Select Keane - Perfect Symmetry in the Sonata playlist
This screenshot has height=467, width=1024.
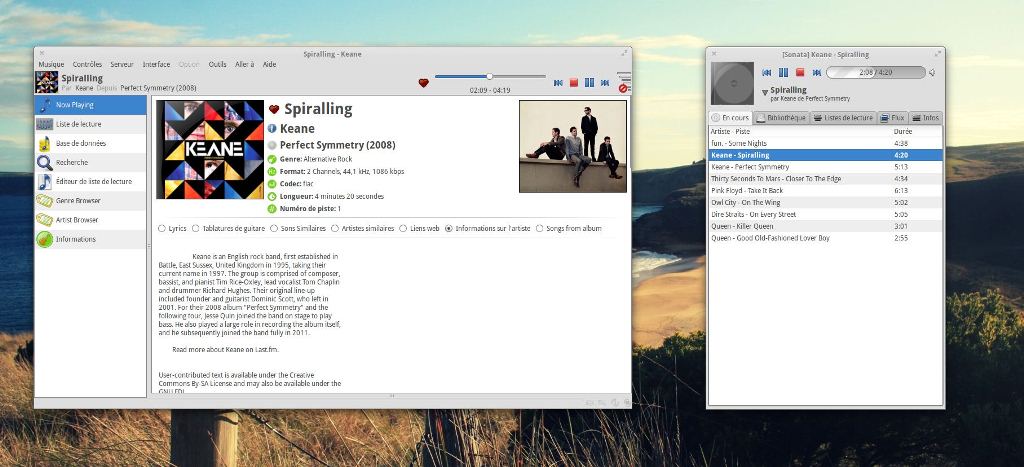click(825, 167)
